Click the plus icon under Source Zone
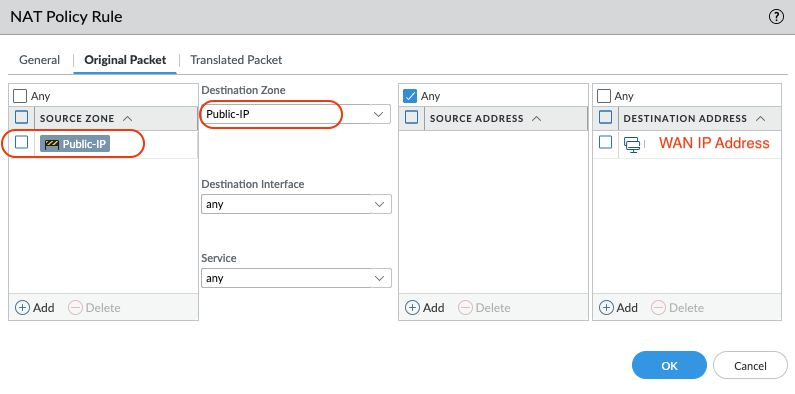The image size is (795, 394). tap(22, 307)
